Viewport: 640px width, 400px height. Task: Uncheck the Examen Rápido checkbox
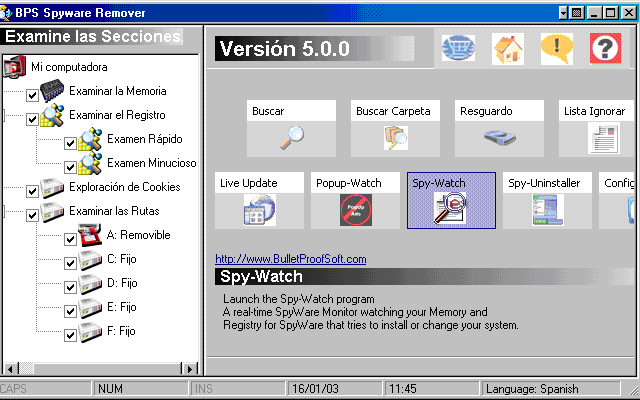(x=70, y=143)
